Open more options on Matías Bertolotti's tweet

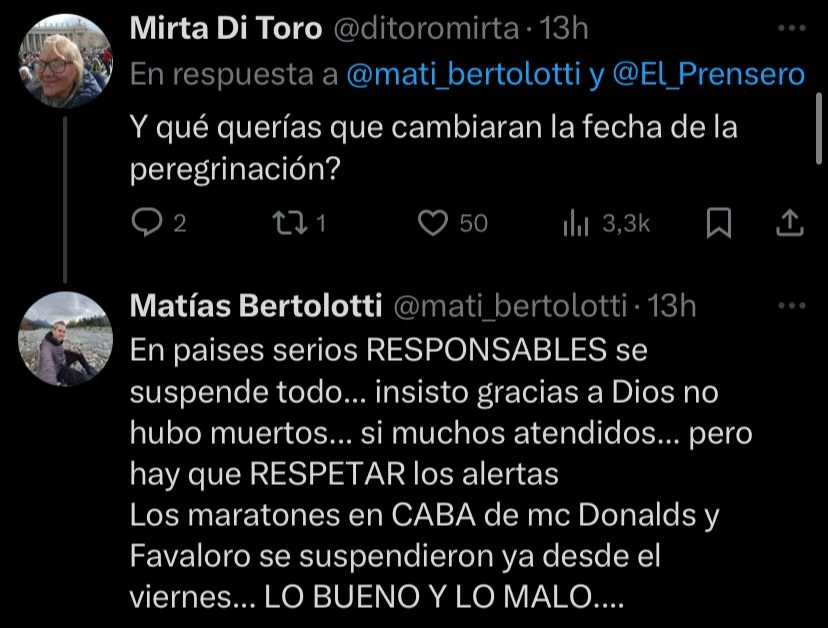(x=791, y=305)
